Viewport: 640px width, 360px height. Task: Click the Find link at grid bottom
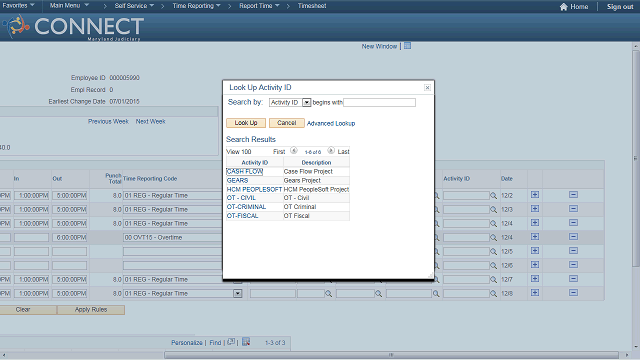(215, 342)
